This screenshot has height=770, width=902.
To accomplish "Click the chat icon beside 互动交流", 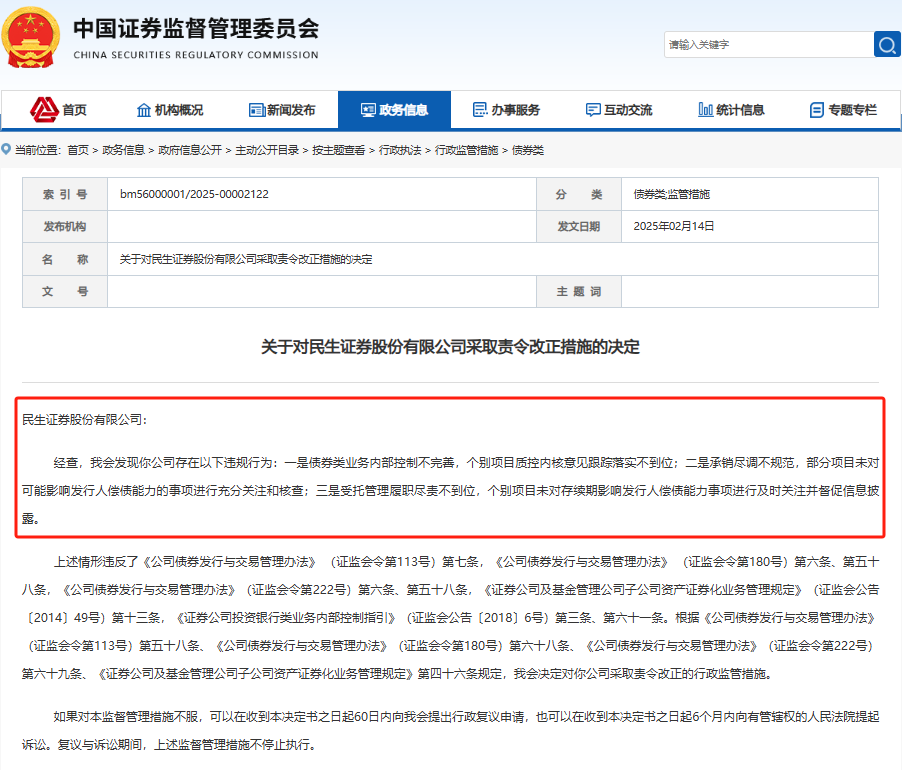I will pyautogui.click(x=593, y=110).
